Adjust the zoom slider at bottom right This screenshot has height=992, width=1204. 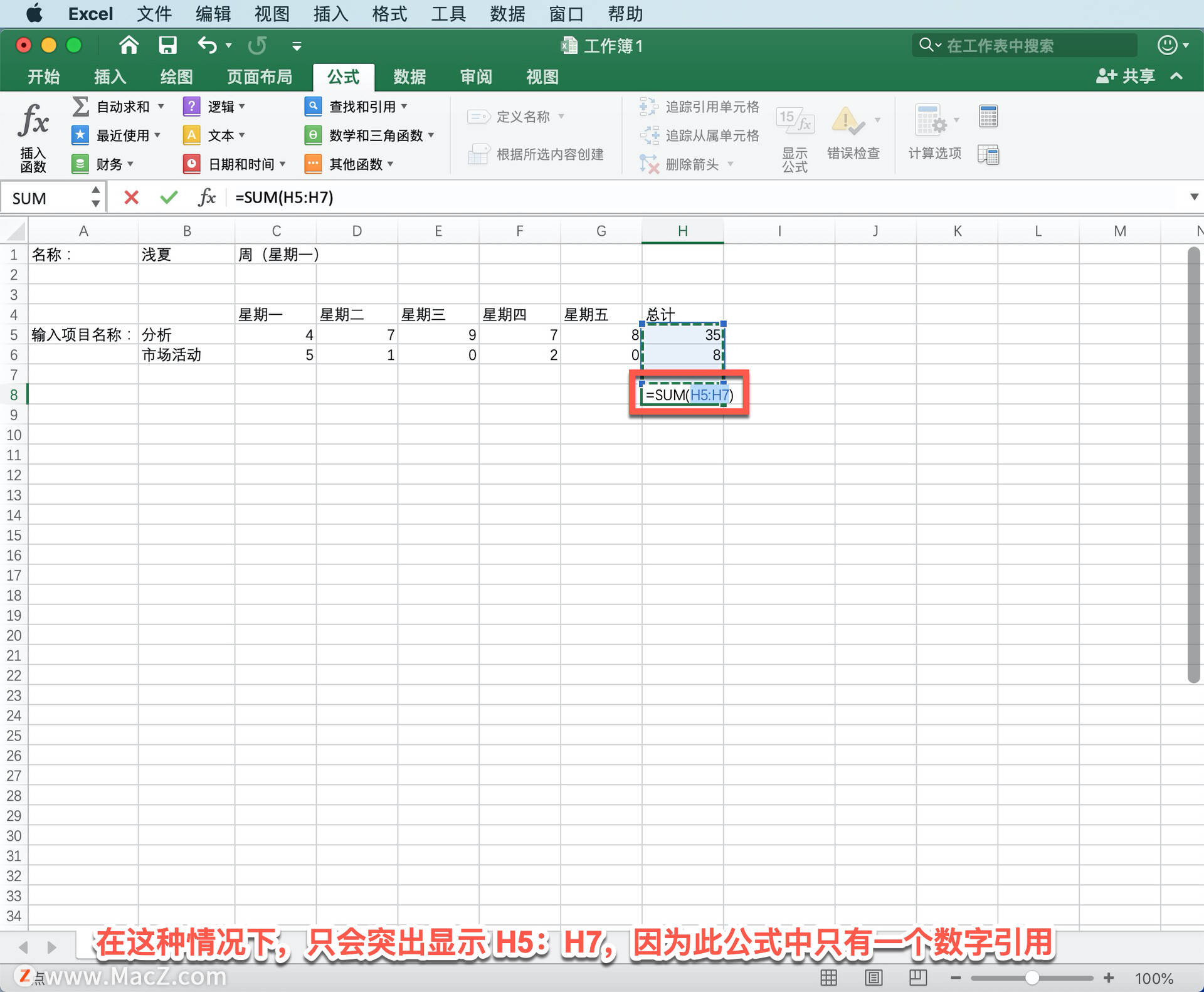pos(1033,977)
